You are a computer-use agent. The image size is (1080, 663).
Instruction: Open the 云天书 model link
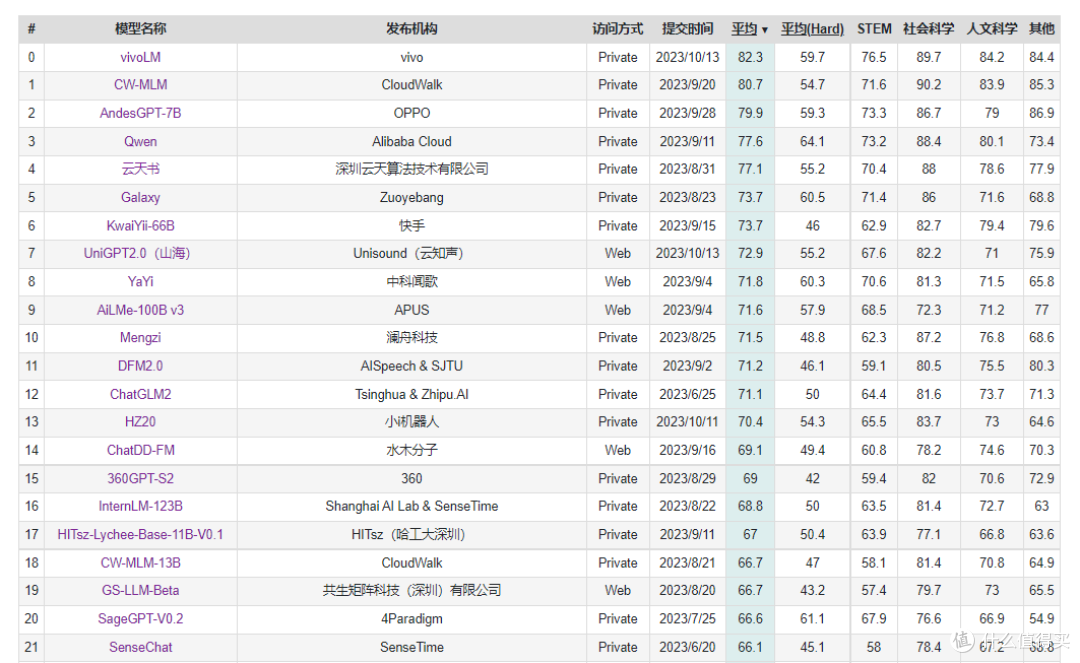click(x=141, y=169)
